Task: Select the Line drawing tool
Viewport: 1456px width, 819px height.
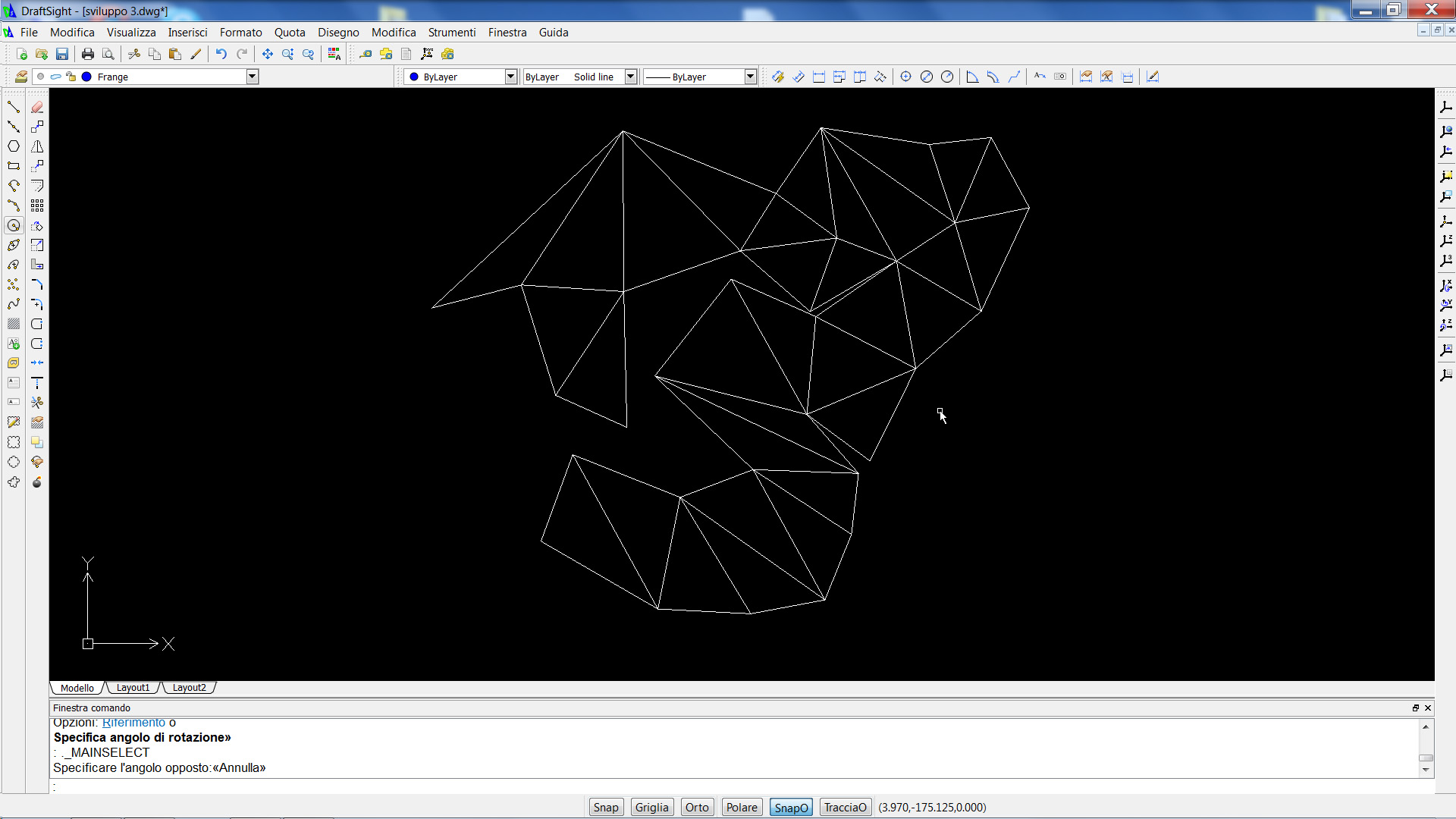Action: pos(14,107)
